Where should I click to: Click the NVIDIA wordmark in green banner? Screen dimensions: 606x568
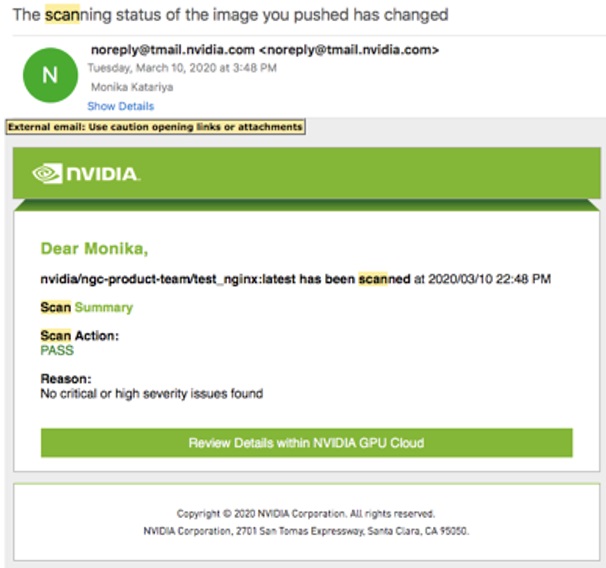point(102,175)
